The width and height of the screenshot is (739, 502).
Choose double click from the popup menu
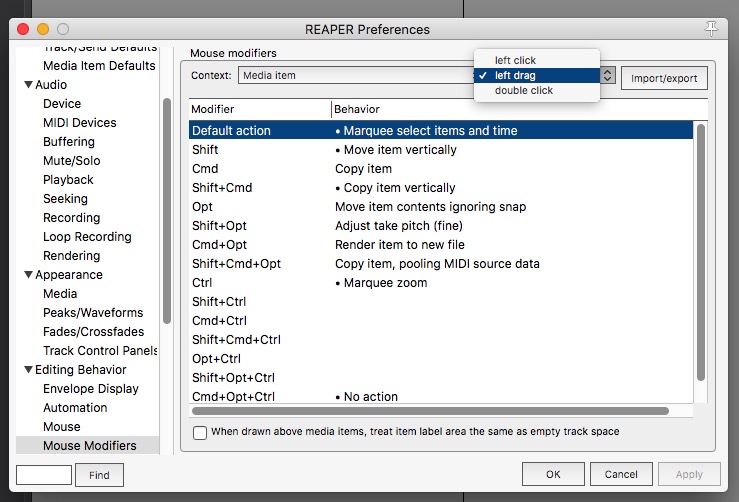[x=536, y=91]
